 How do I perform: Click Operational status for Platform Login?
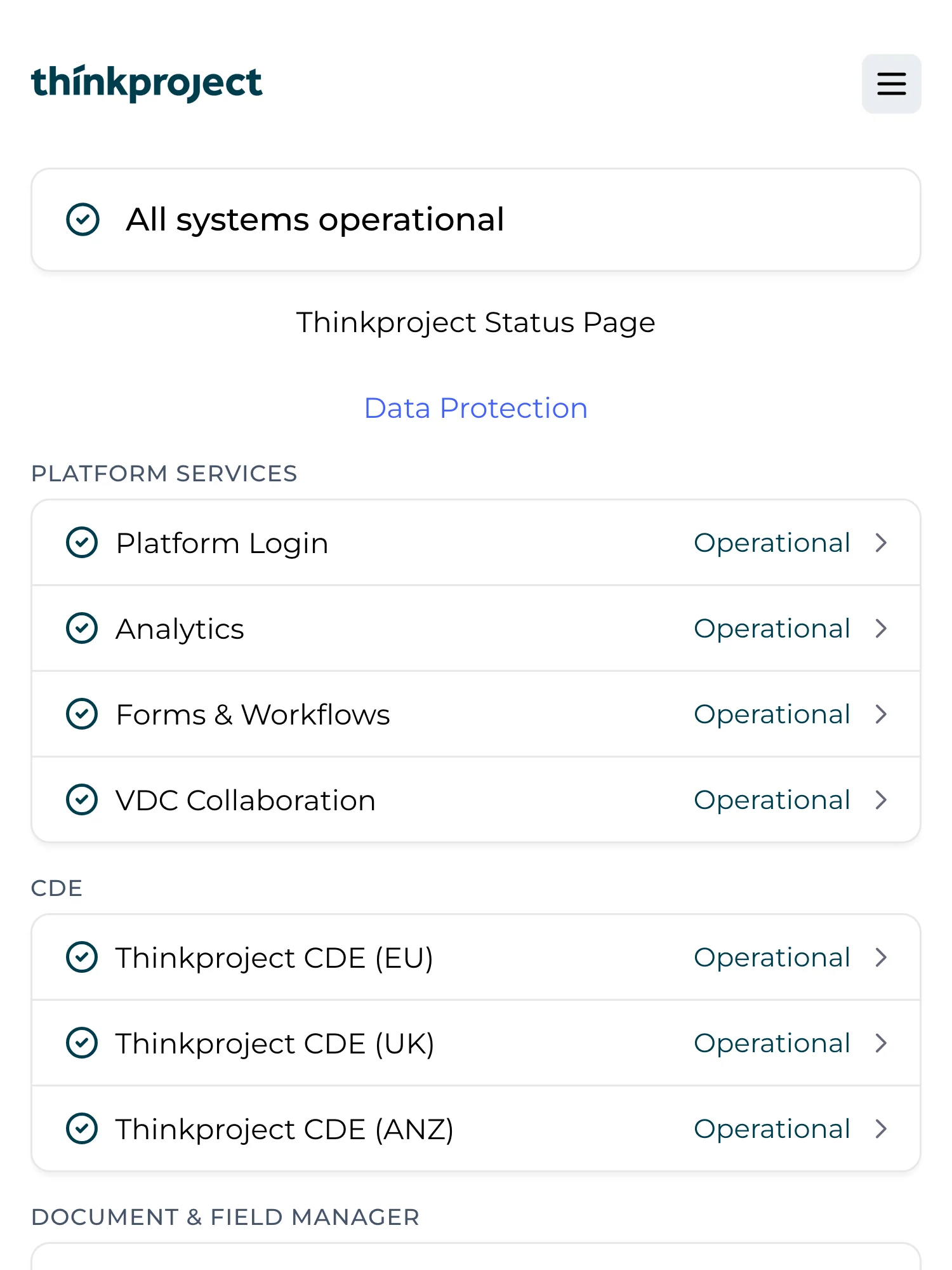(772, 544)
